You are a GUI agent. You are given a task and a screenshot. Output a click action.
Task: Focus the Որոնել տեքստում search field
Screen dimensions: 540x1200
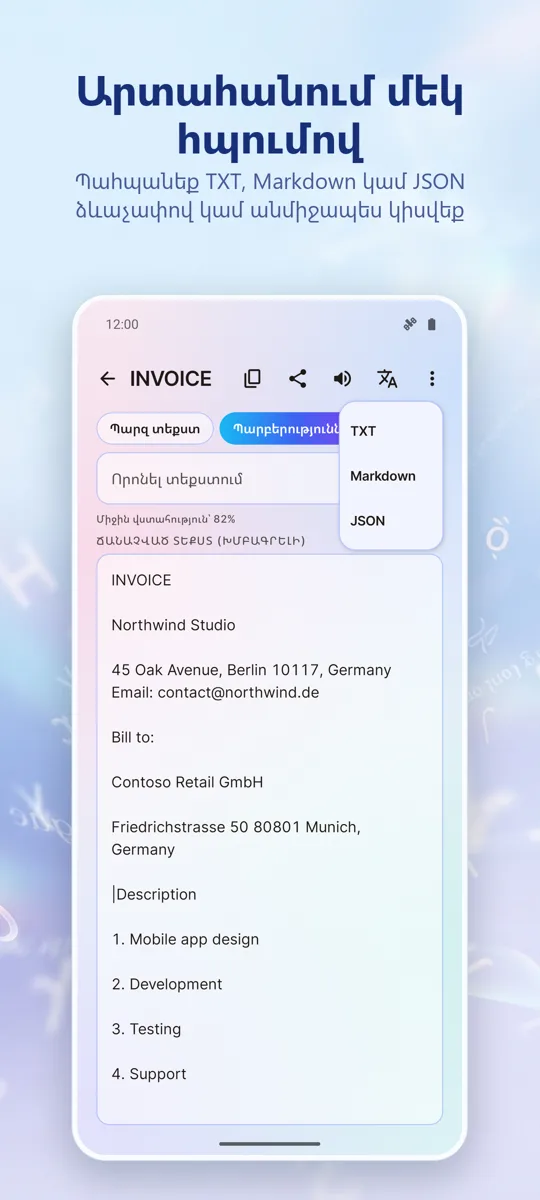pos(218,479)
